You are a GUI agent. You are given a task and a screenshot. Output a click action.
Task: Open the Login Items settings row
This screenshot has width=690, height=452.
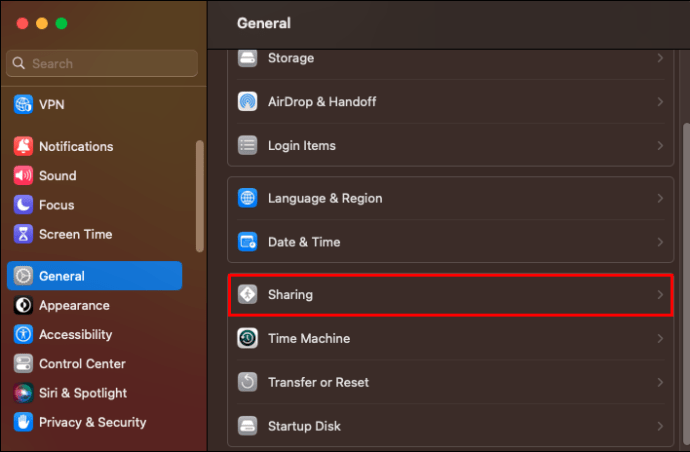301,146
